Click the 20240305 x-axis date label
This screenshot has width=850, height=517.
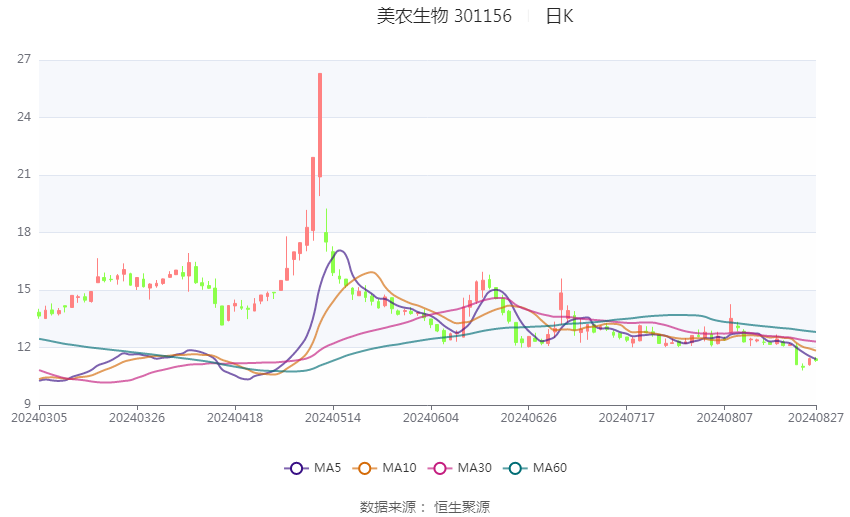pos(39,418)
